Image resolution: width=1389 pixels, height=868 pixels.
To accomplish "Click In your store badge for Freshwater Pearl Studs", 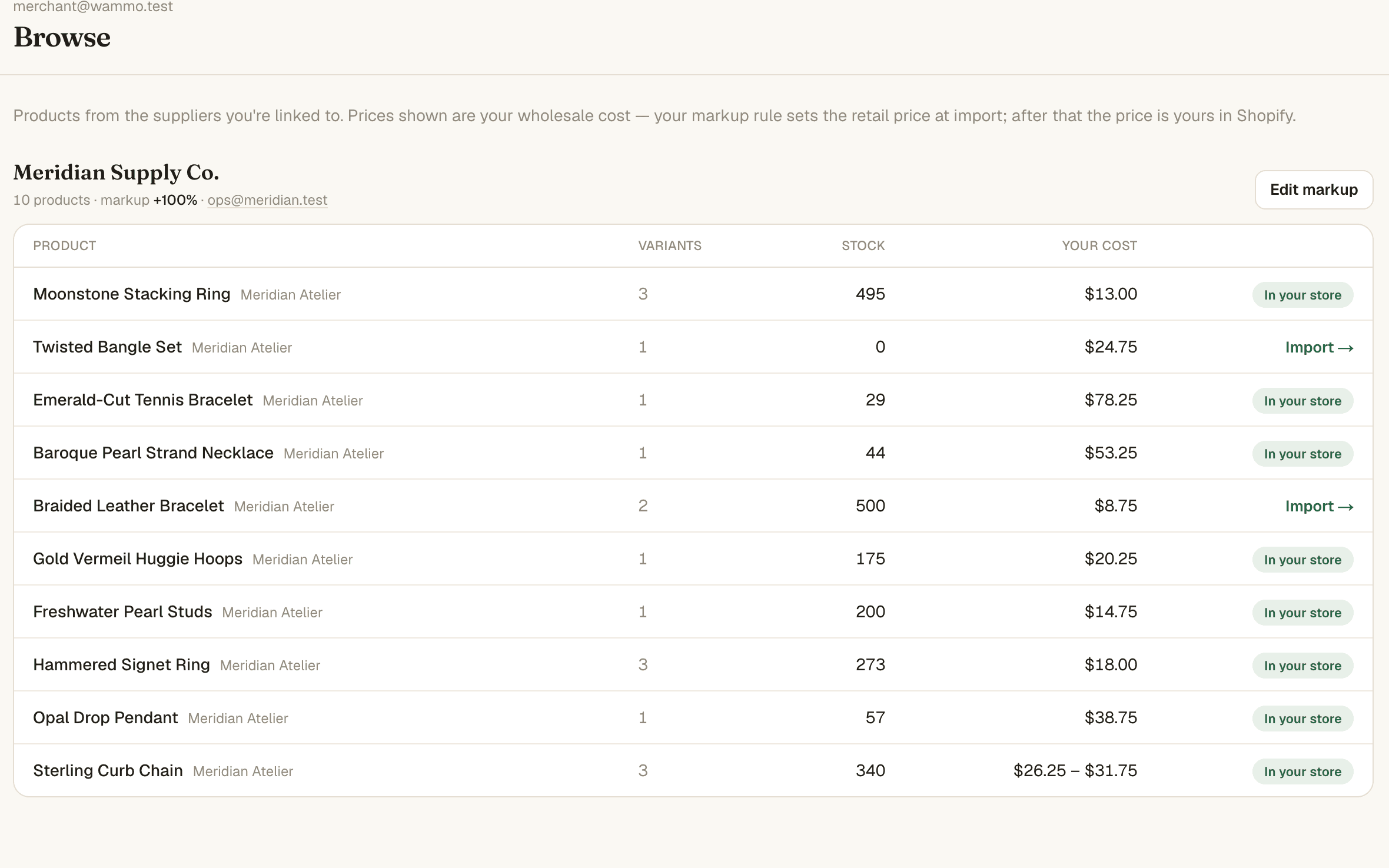I will (1302, 613).
